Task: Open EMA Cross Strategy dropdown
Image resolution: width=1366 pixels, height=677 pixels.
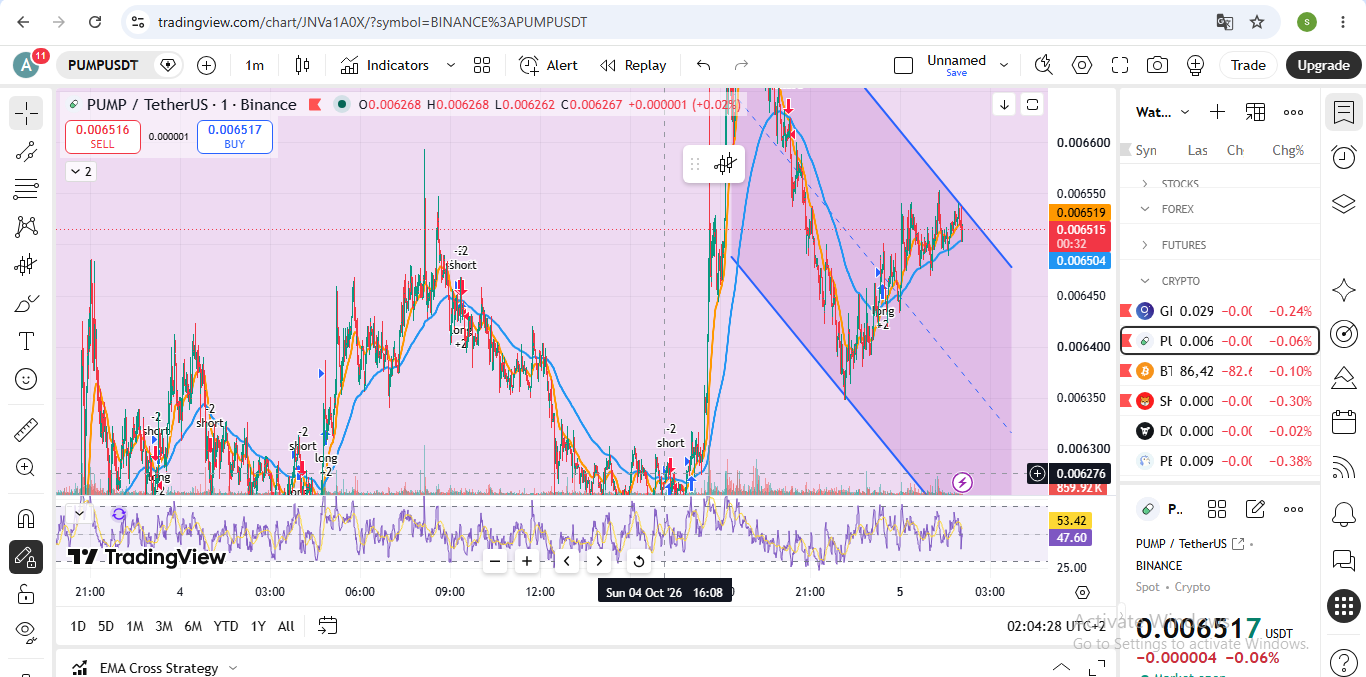Action: [x=233, y=668]
